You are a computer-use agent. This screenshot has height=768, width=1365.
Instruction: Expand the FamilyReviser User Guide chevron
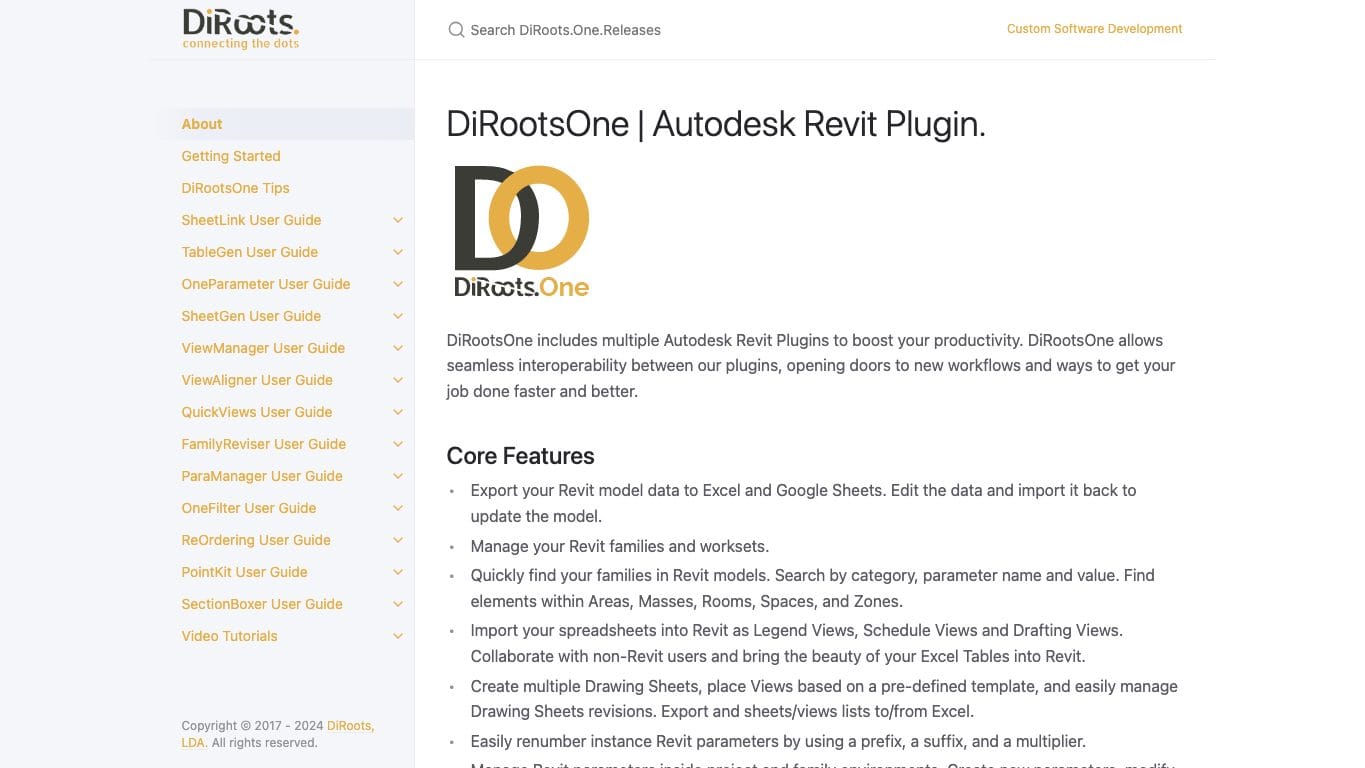pos(398,444)
